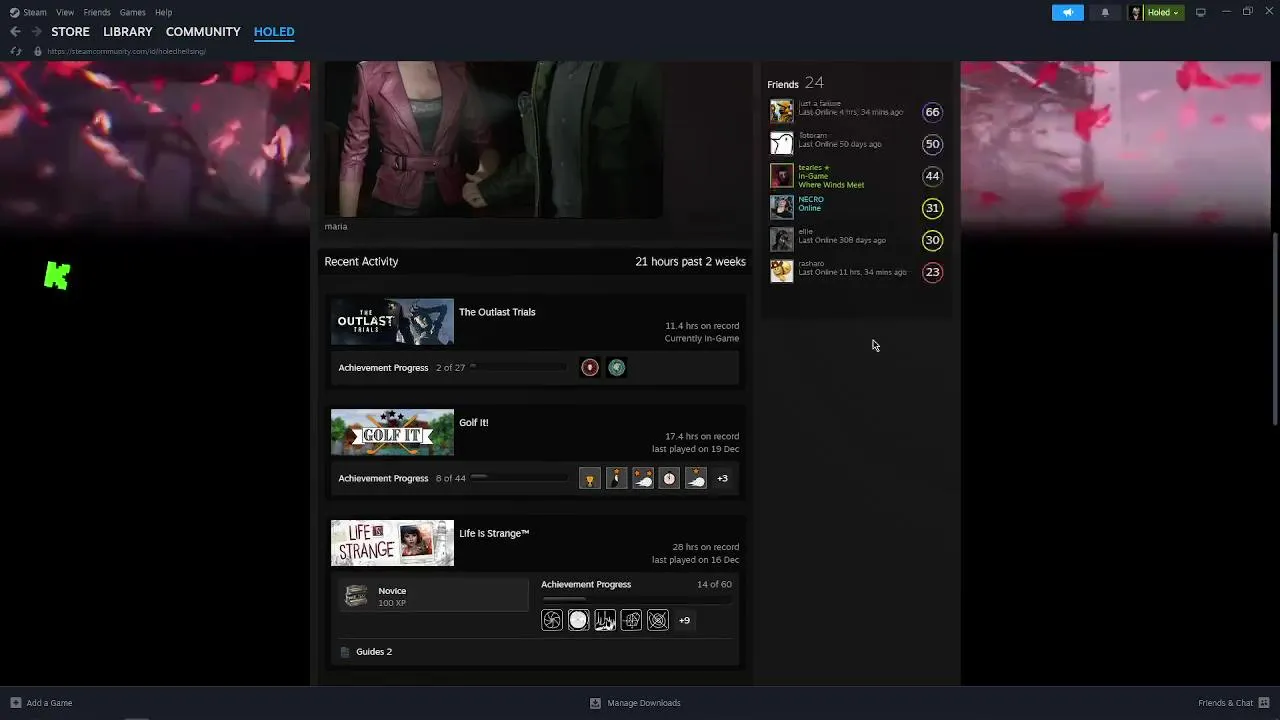Switch to Big Picture mode monitor icon

pos(1201,12)
